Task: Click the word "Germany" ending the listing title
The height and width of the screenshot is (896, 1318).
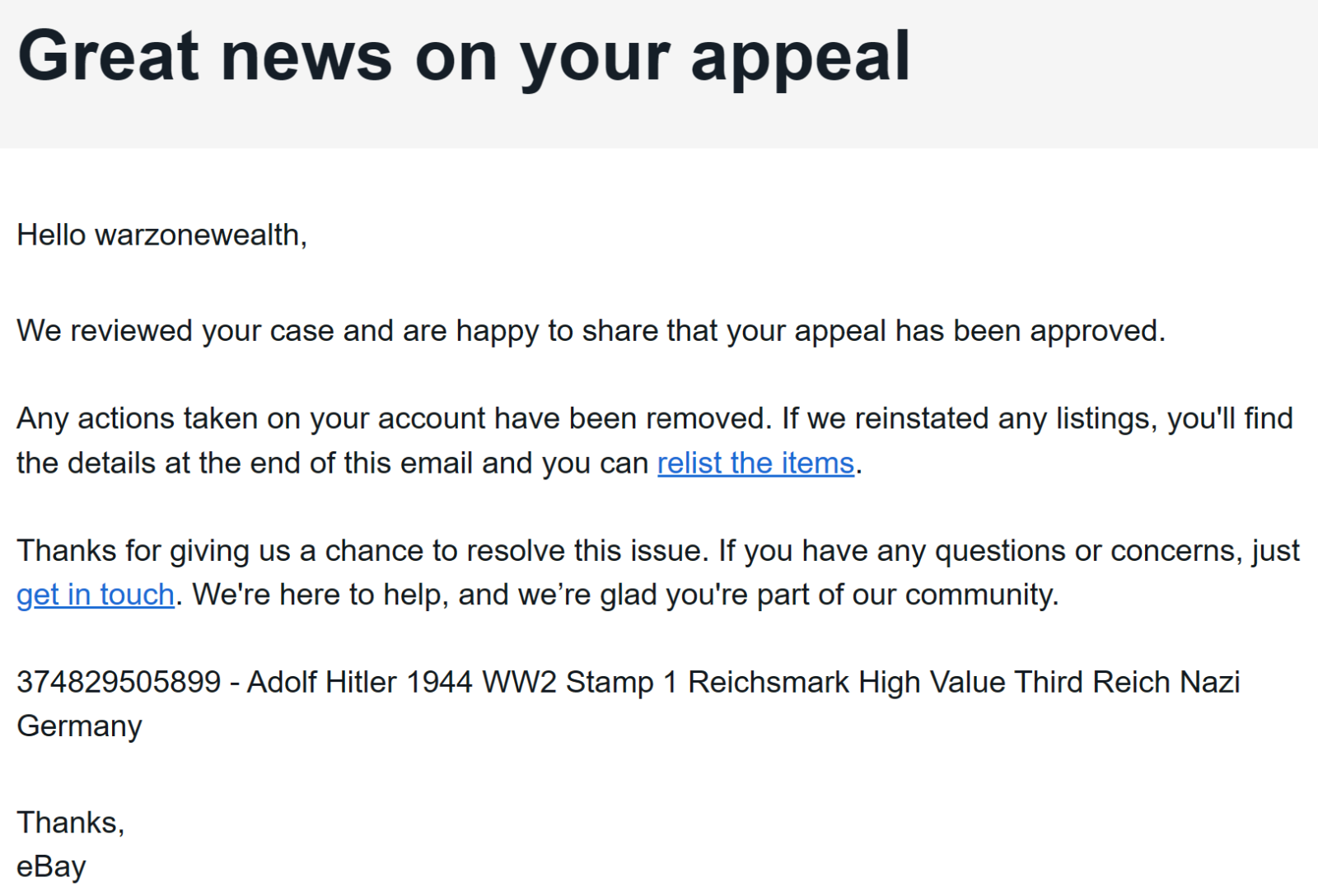Action: tap(79, 726)
